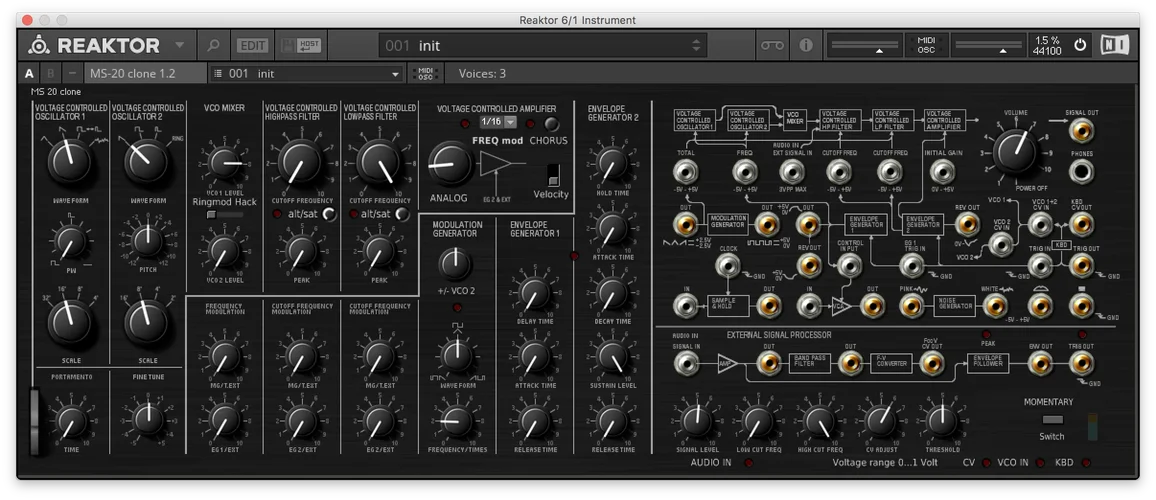This screenshot has width=1156, height=500.
Task: Toggle the CHORUS button
Action: 551,123
